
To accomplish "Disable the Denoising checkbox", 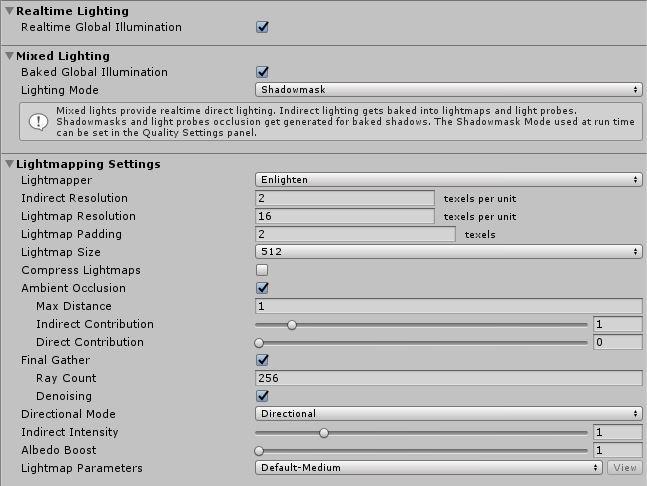I will (x=262, y=396).
